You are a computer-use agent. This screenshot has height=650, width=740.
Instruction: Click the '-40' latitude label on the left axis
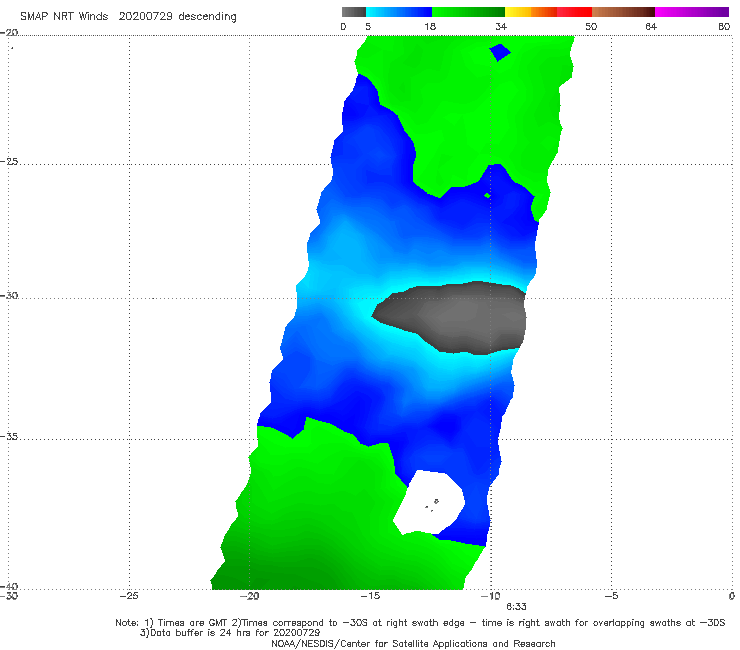9,586
